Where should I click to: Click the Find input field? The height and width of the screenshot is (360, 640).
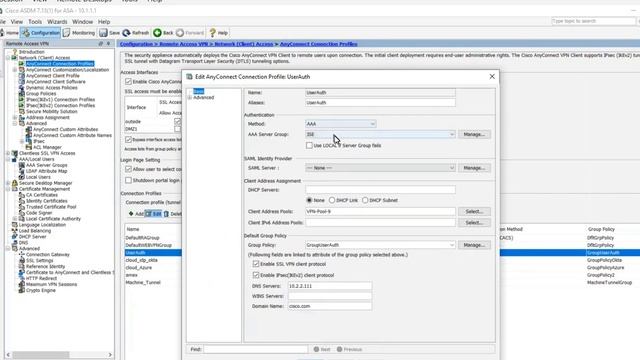click(x=256, y=349)
